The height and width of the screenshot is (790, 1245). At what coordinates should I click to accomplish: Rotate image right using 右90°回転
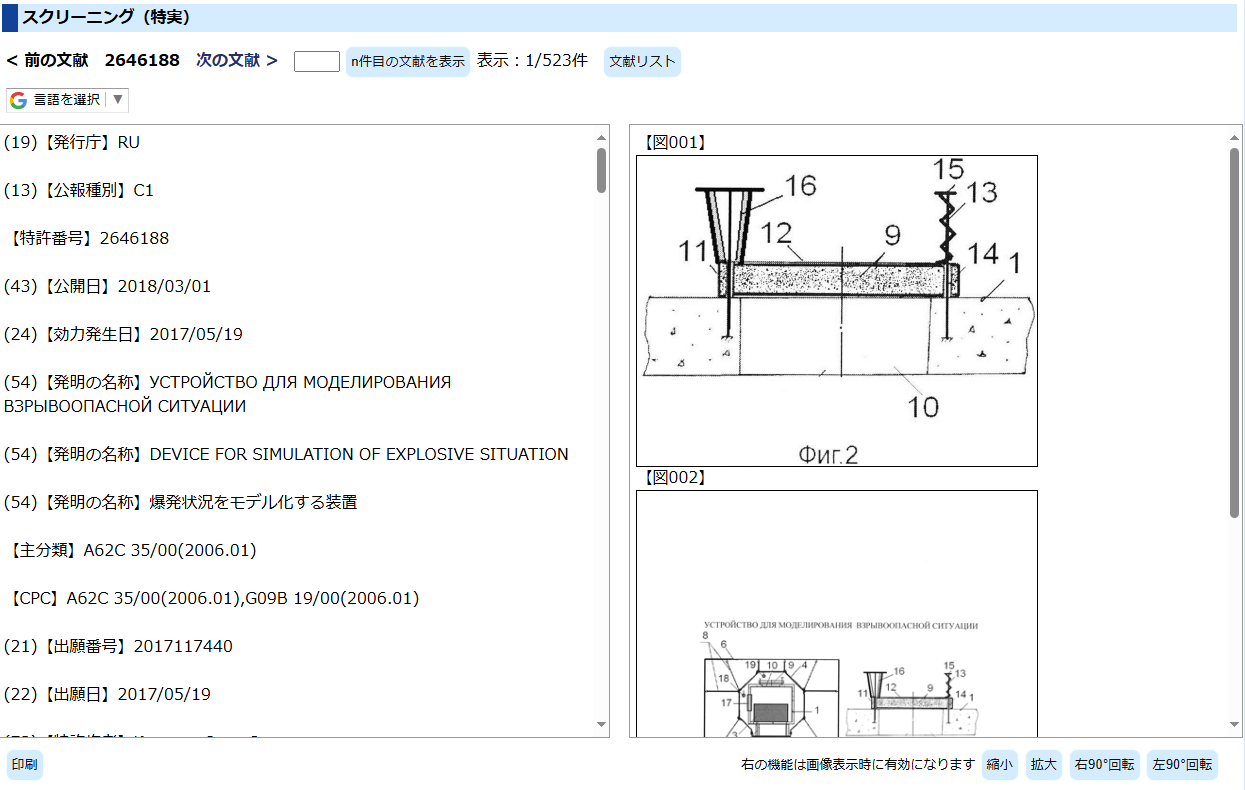1104,765
